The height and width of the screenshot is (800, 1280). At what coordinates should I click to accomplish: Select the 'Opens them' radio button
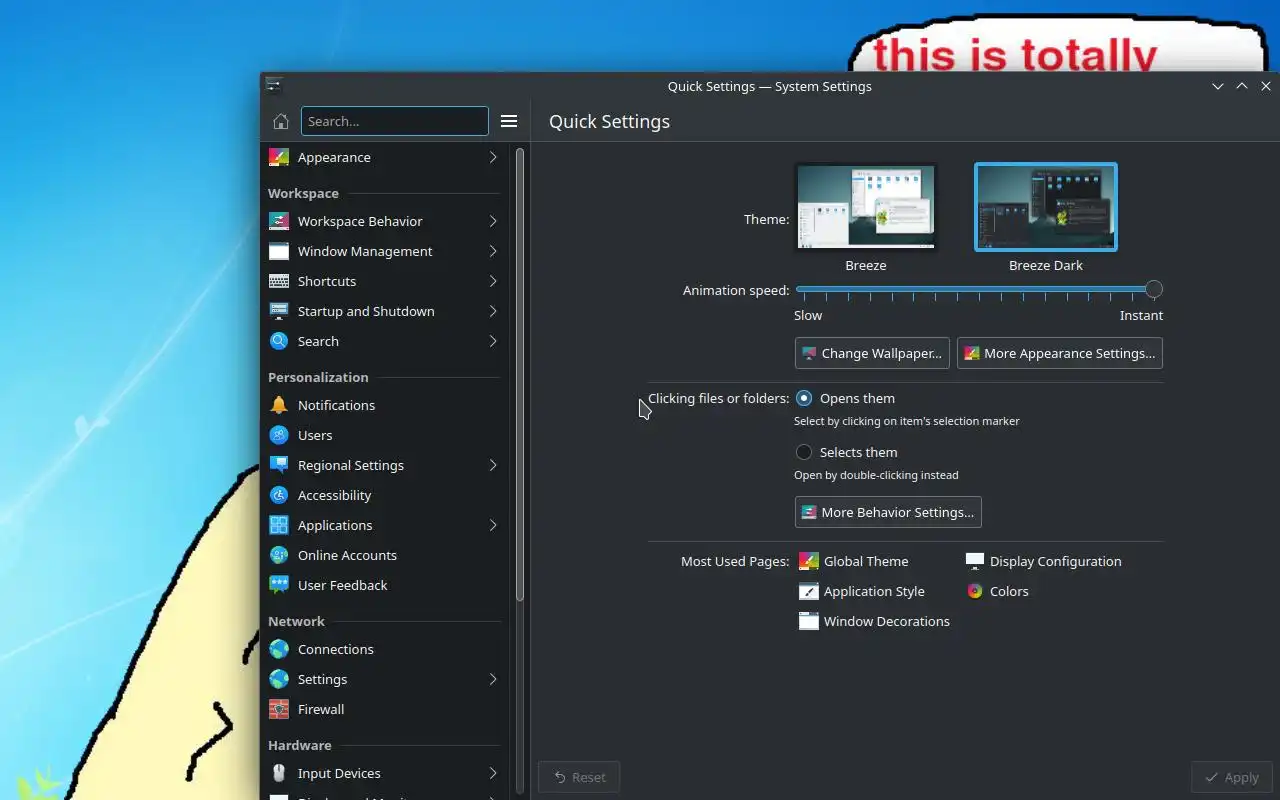pyautogui.click(x=804, y=398)
